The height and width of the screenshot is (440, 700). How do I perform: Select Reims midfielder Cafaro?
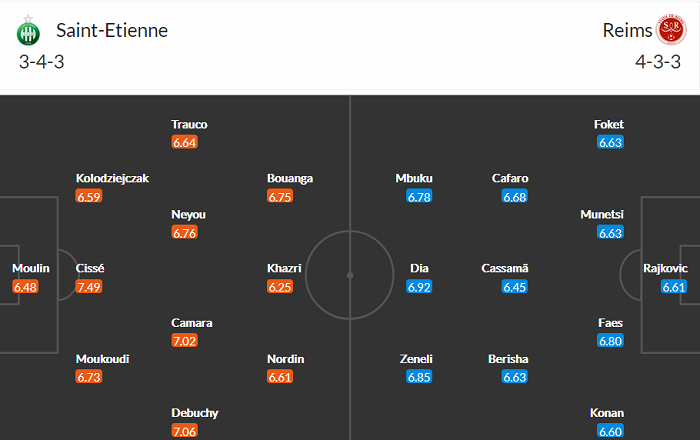510,179
